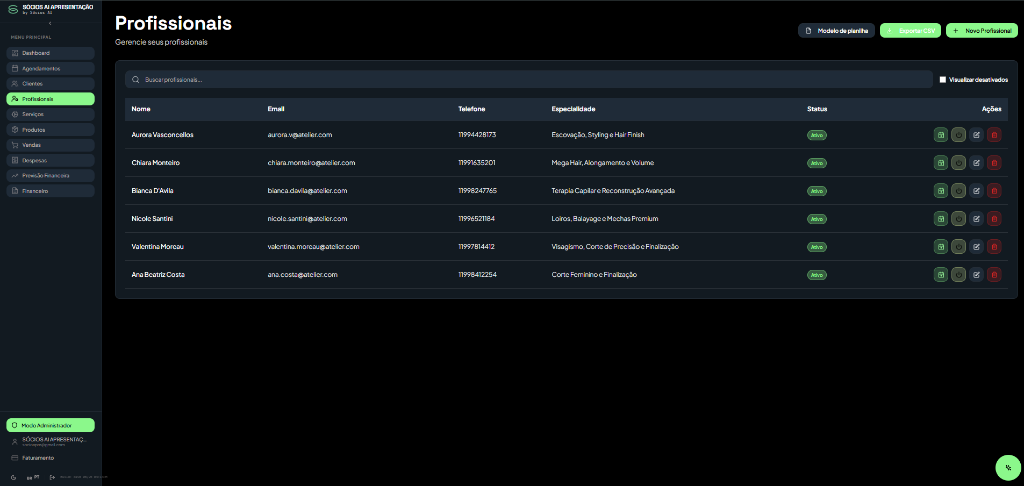Viewport: 1024px width, 486px height.
Task: Click Modelo de planilha button
Action: [x=836, y=31]
